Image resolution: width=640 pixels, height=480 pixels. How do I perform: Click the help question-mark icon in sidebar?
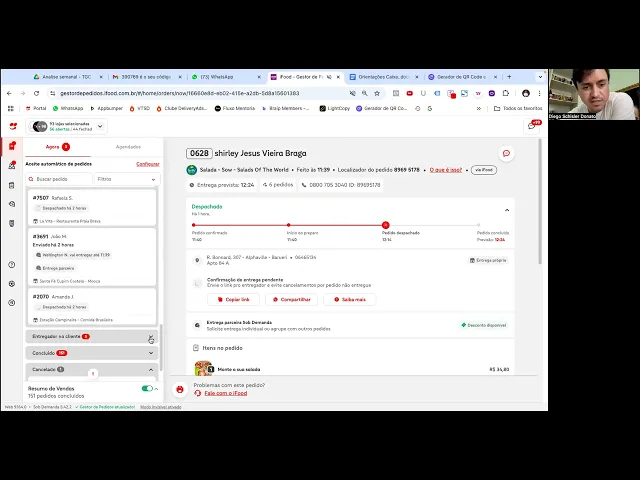pos(12,265)
